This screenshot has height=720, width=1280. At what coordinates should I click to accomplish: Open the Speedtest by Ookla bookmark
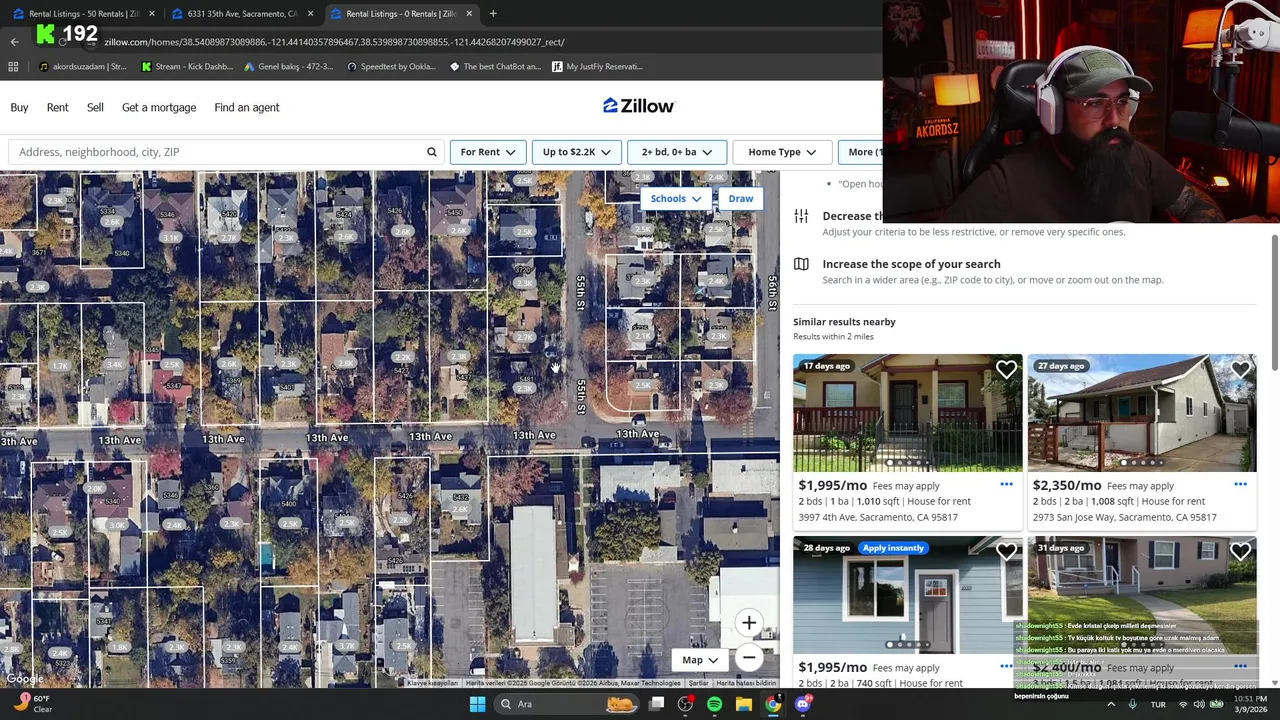[391, 67]
